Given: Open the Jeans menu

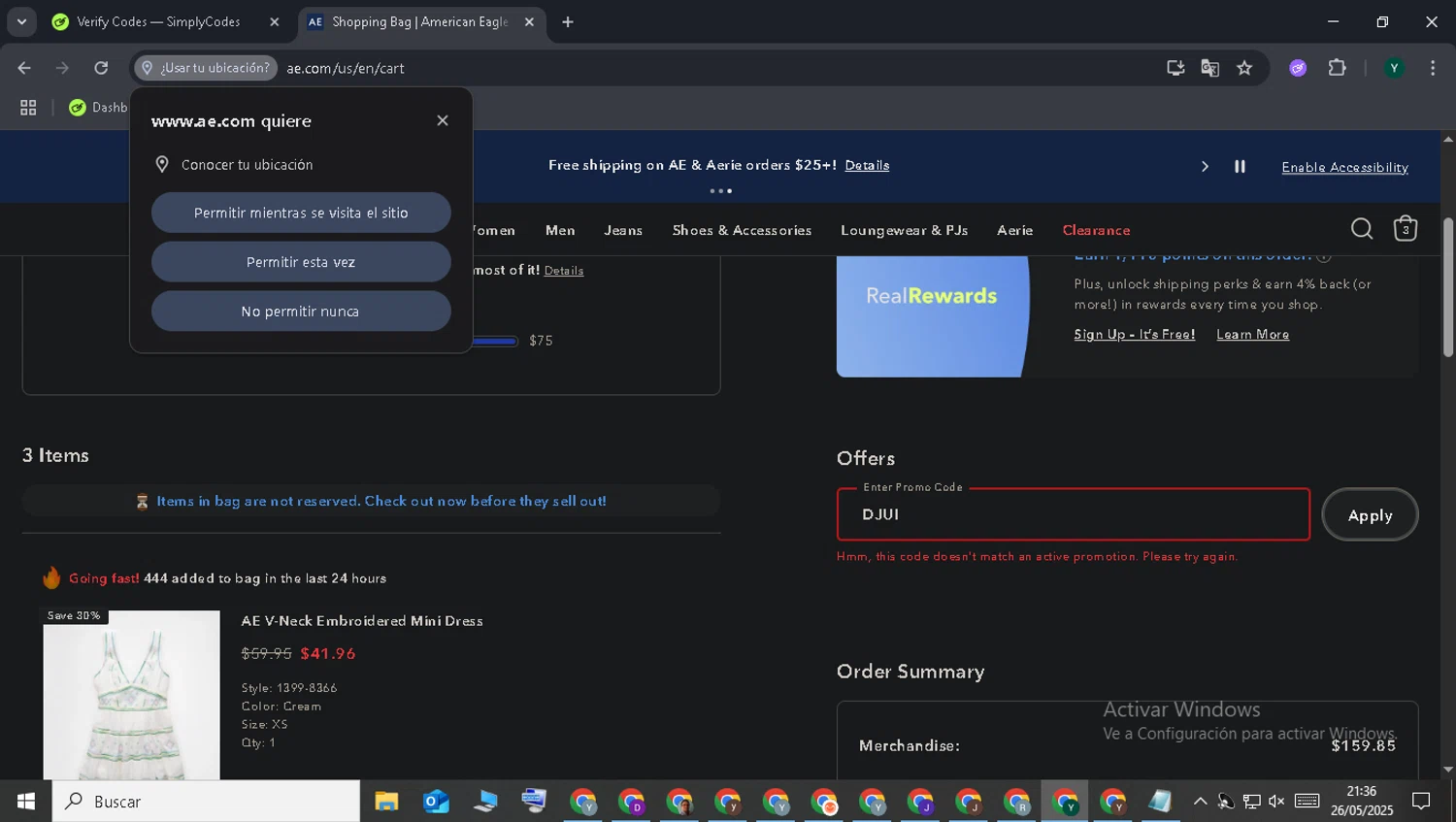Looking at the screenshot, I should coord(623,230).
